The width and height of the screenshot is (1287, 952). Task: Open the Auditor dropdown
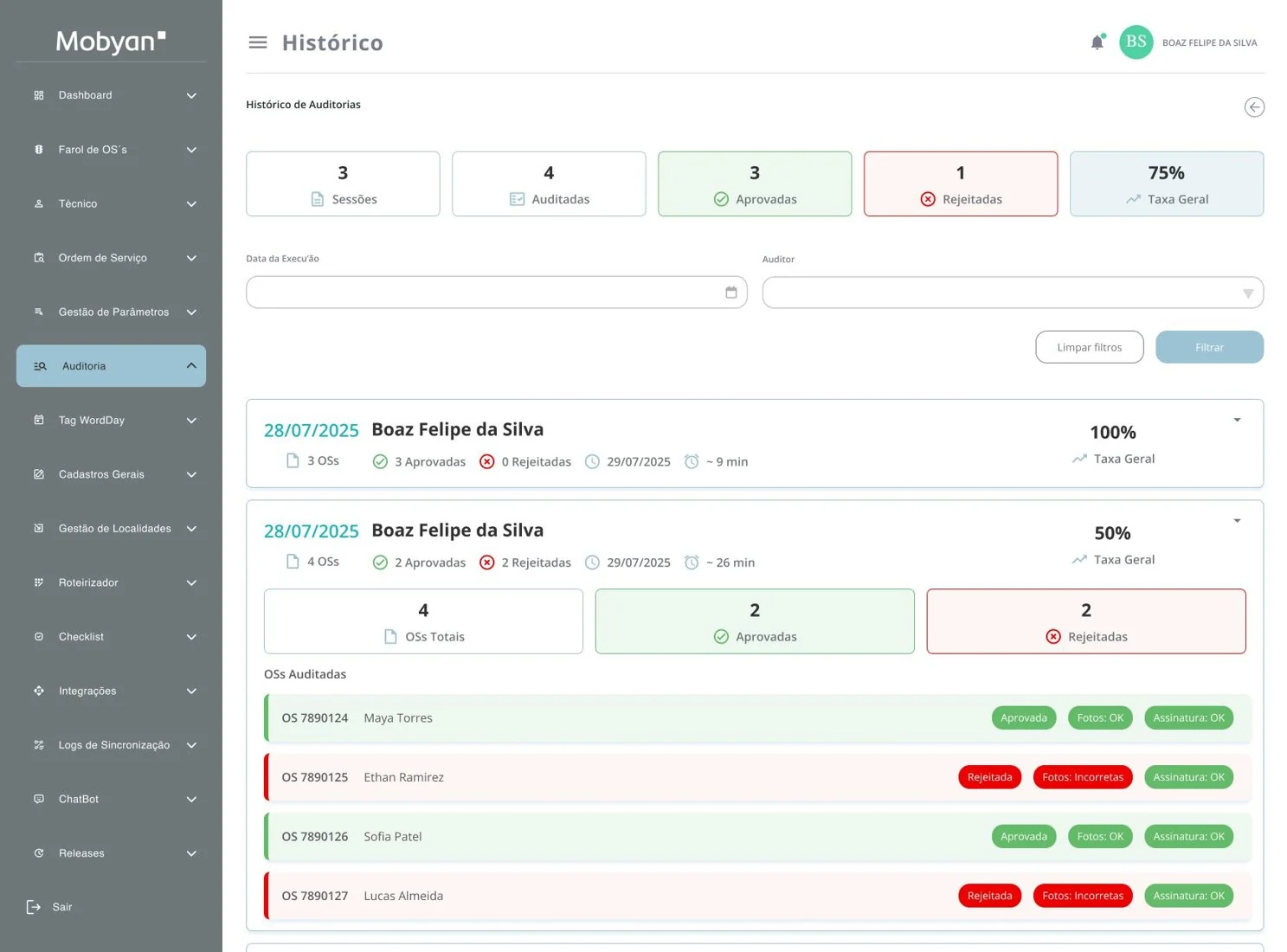pyautogui.click(x=1013, y=293)
